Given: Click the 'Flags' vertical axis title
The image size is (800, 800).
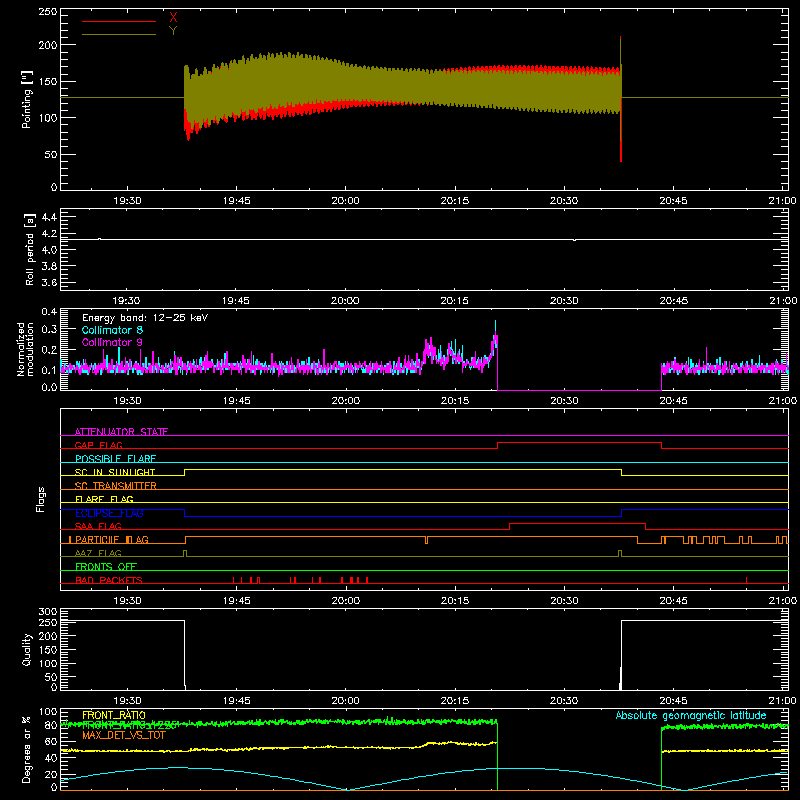Looking at the screenshot, I should [x=40, y=499].
